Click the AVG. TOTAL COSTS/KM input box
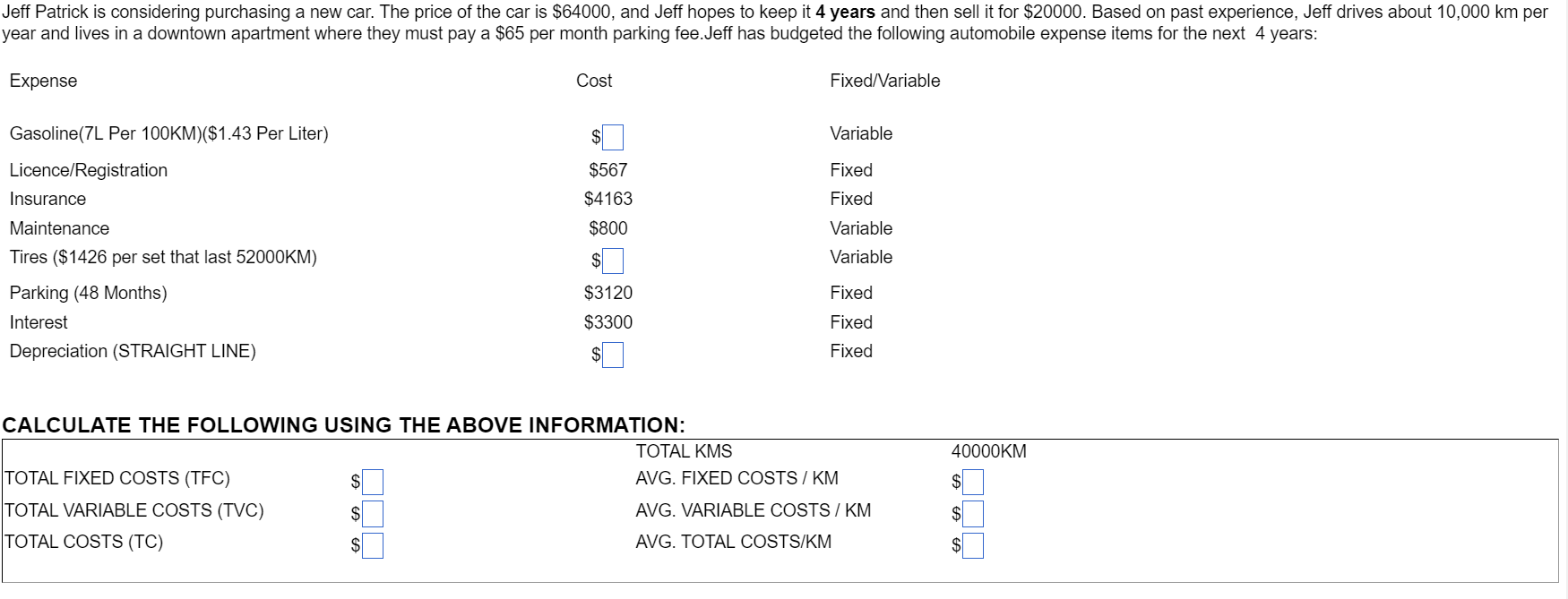This screenshot has height=599, width=1568. pyautogui.click(x=973, y=544)
